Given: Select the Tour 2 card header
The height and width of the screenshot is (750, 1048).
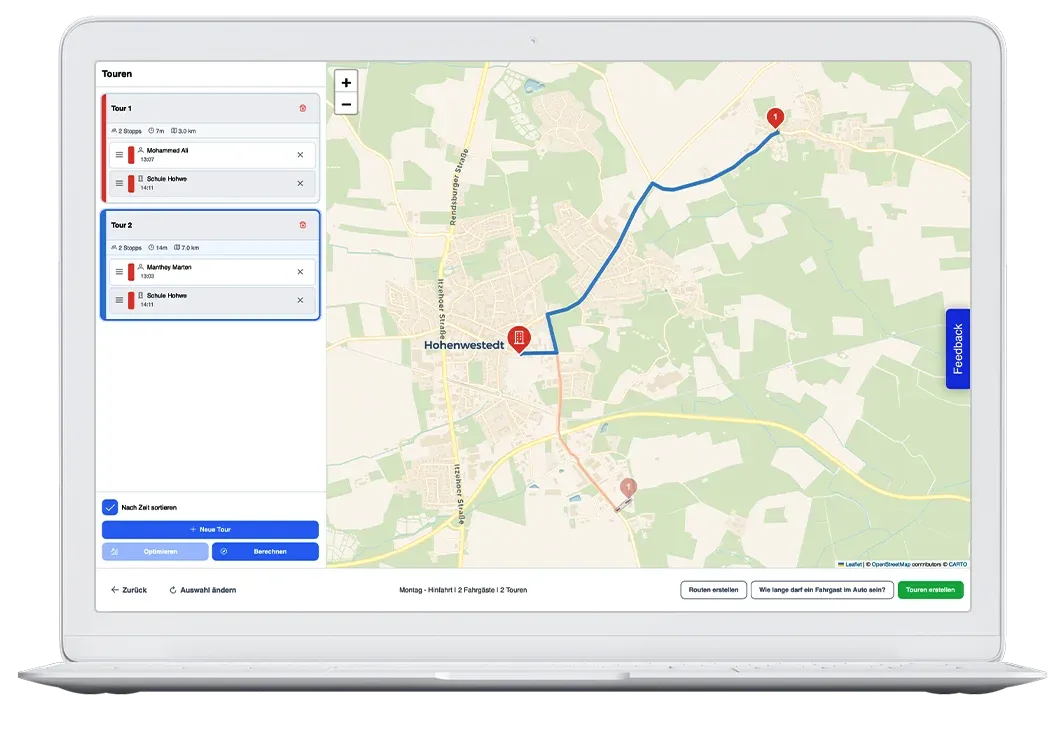Looking at the screenshot, I should [x=200, y=225].
